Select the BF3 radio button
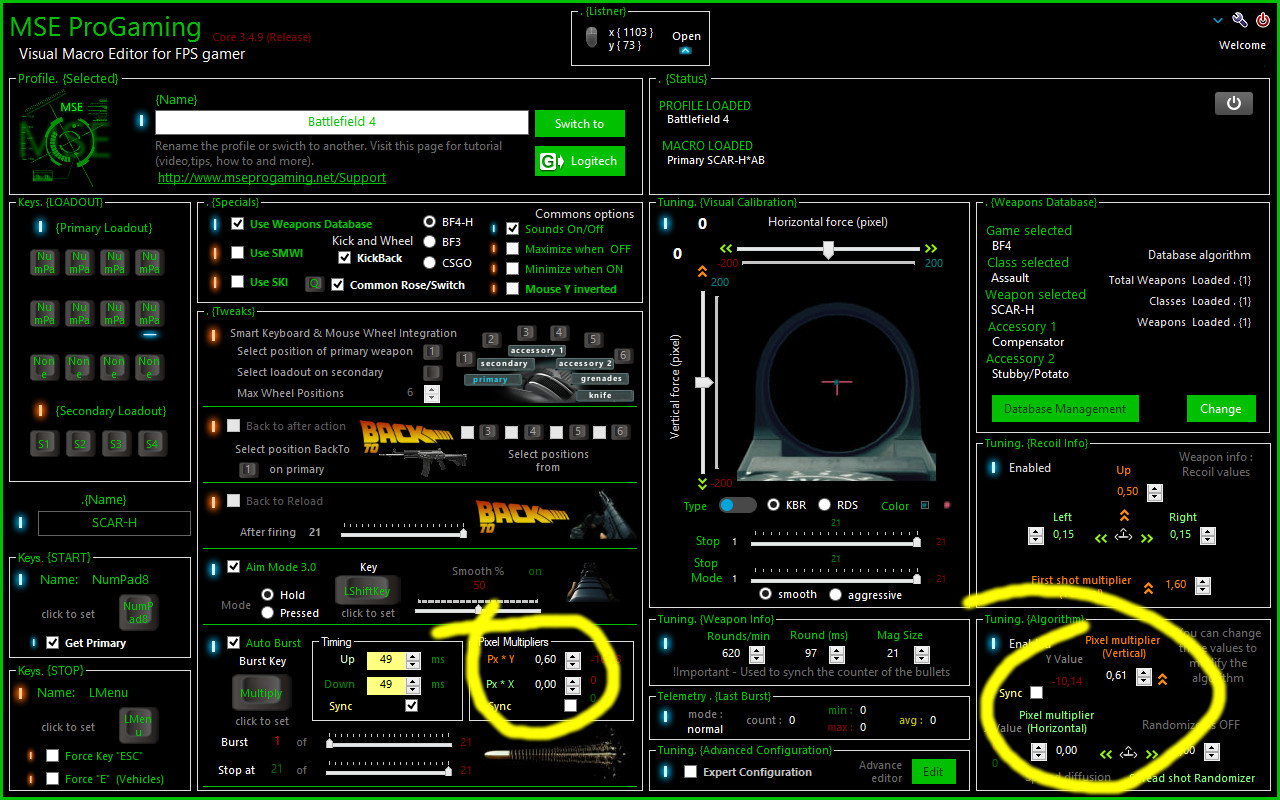This screenshot has height=800, width=1280. [430, 242]
